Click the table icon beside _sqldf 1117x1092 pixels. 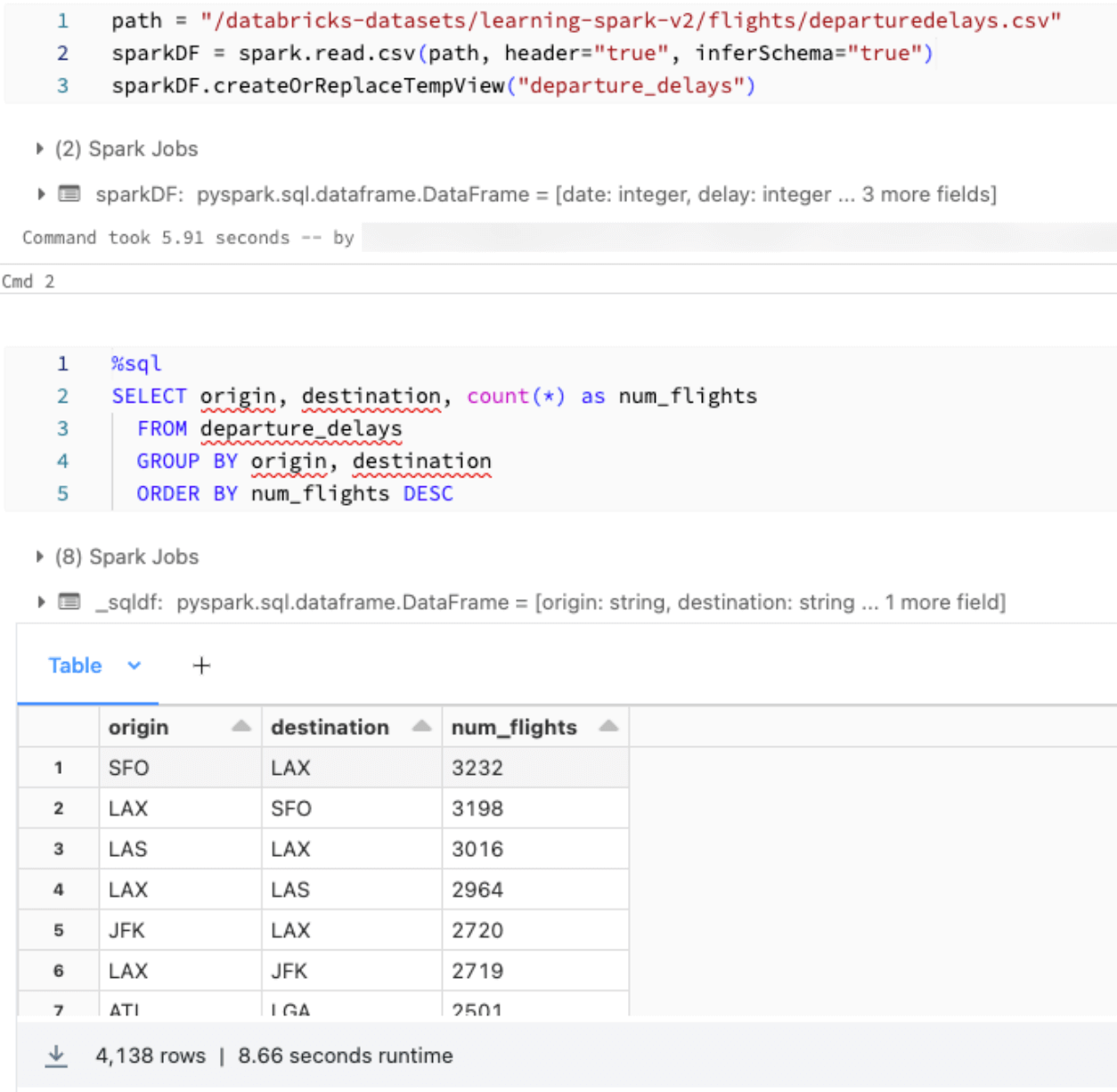click(69, 602)
